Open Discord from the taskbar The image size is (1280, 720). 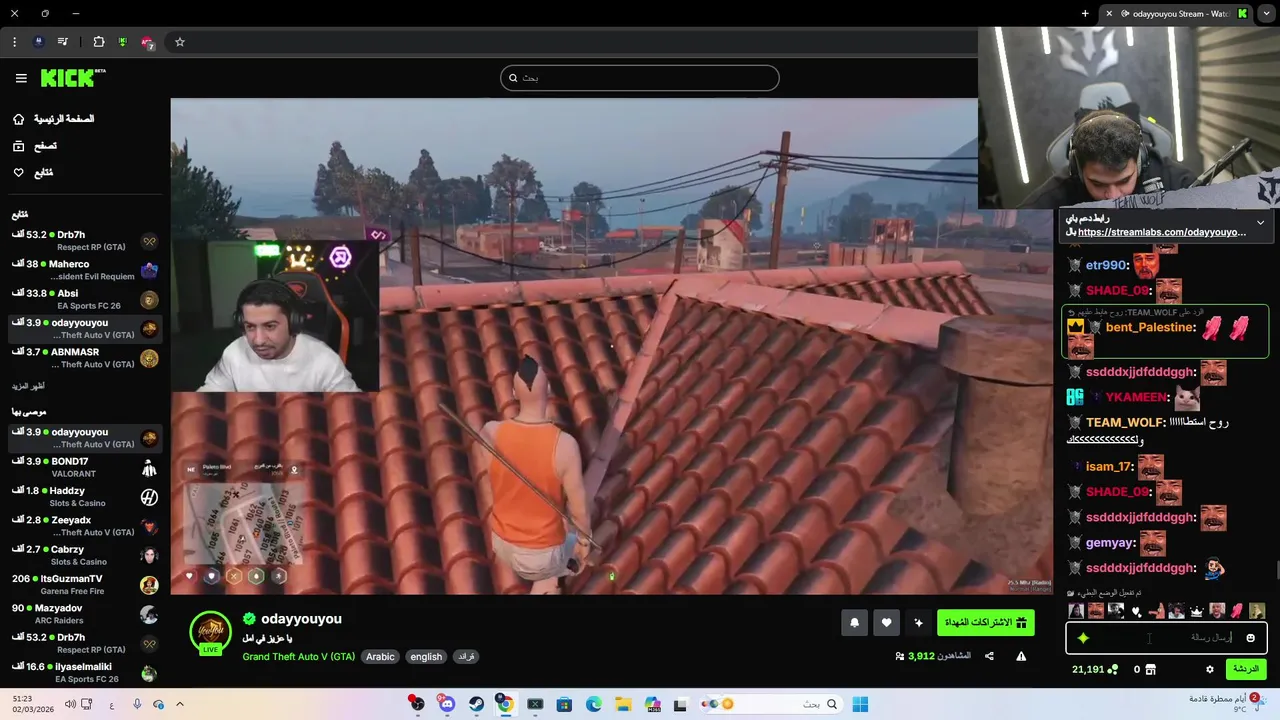[x=447, y=704]
